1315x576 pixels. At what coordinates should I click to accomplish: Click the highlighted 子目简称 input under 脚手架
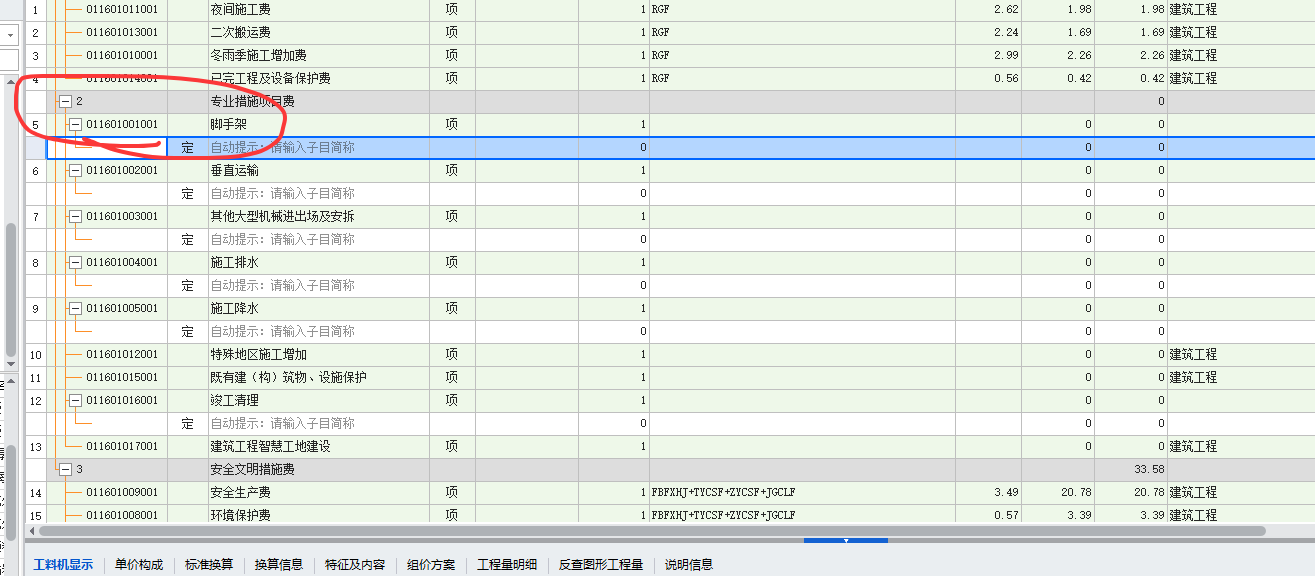coord(319,147)
